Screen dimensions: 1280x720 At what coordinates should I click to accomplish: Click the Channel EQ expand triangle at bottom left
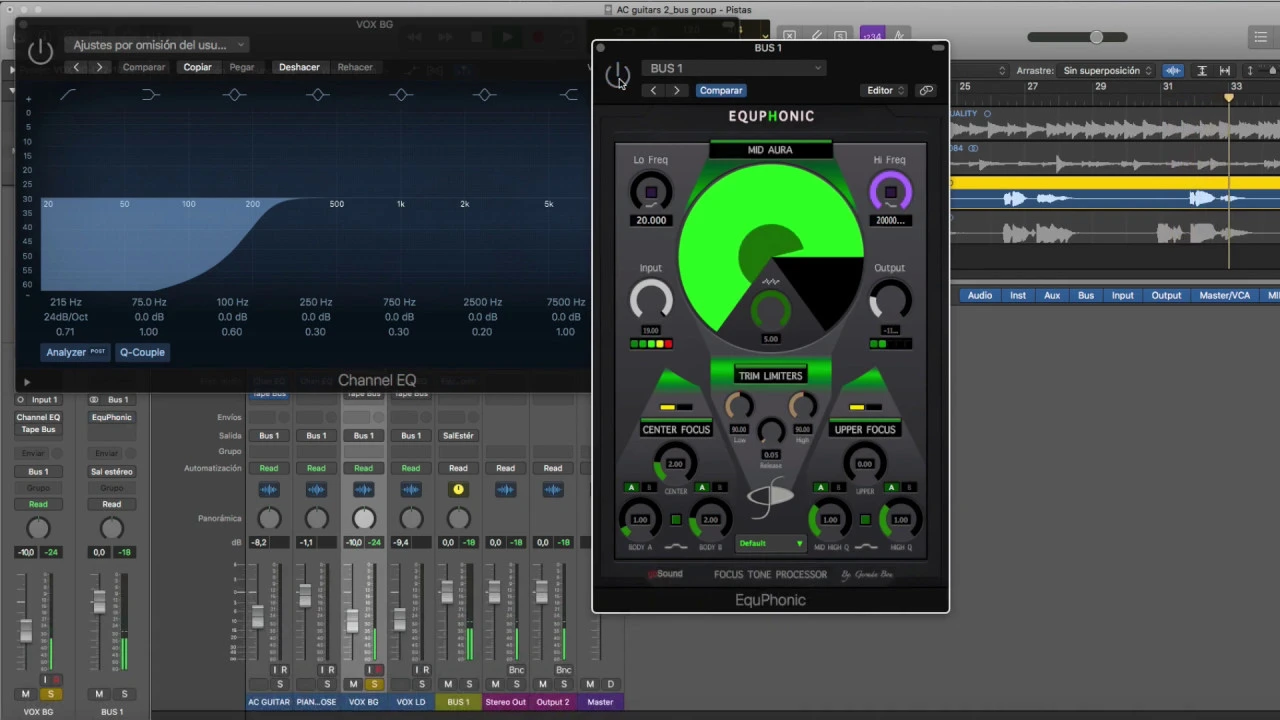pos(27,382)
